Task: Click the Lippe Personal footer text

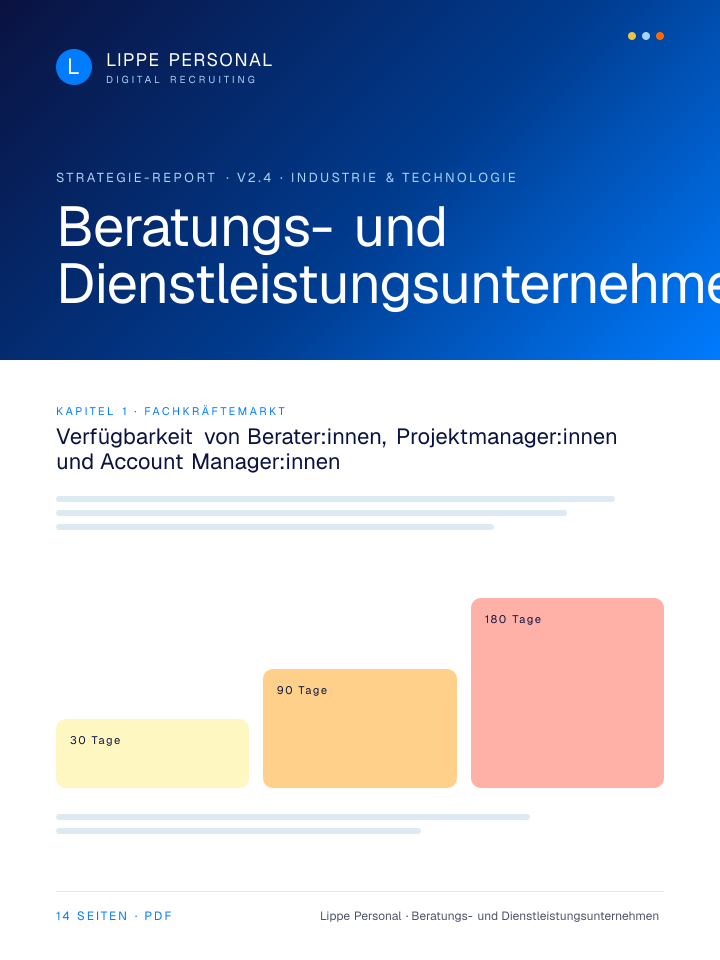Action: tap(489, 916)
